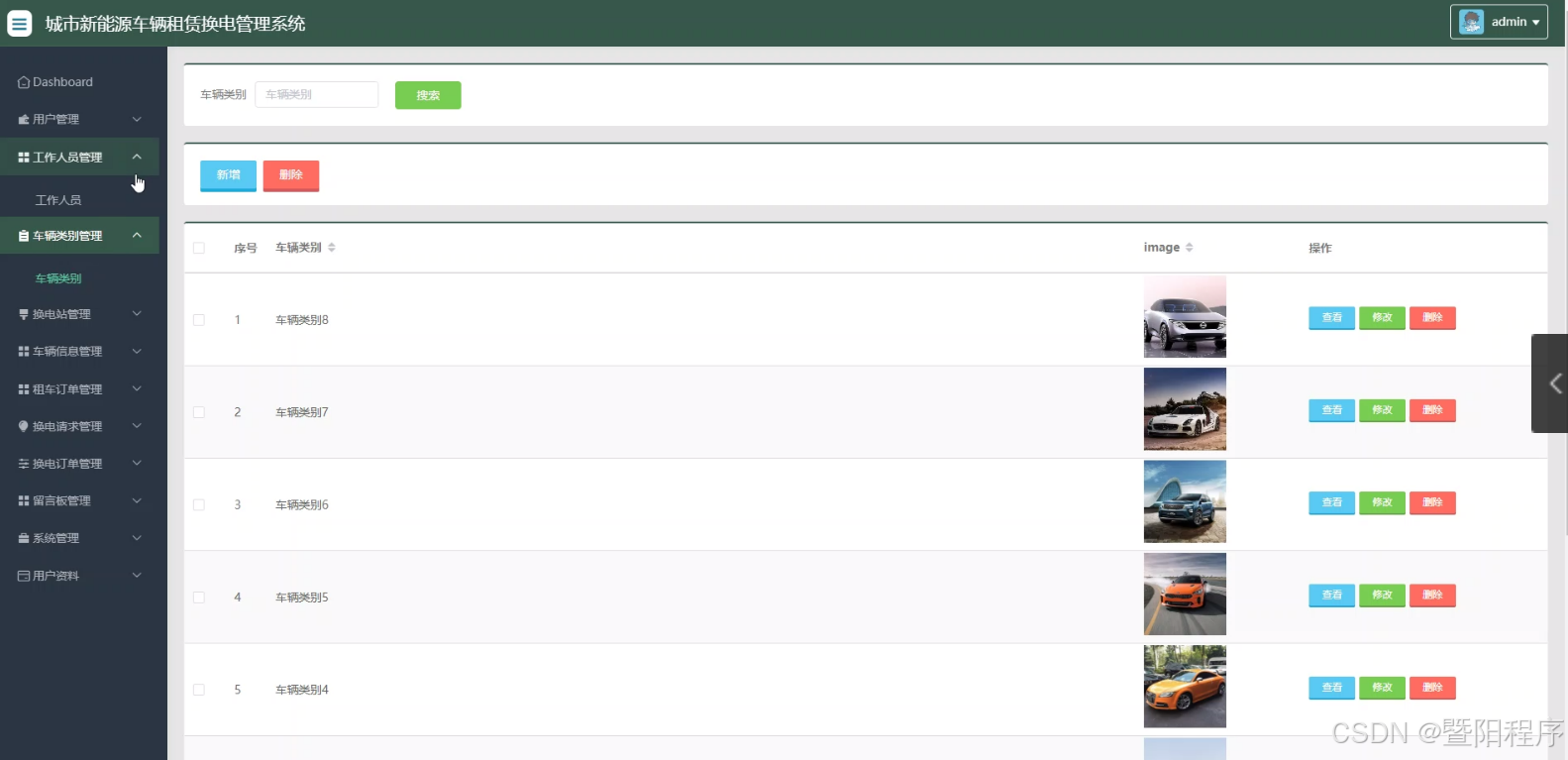
Task: Open the 留言板管理 menu label
Action: tap(61, 501)
